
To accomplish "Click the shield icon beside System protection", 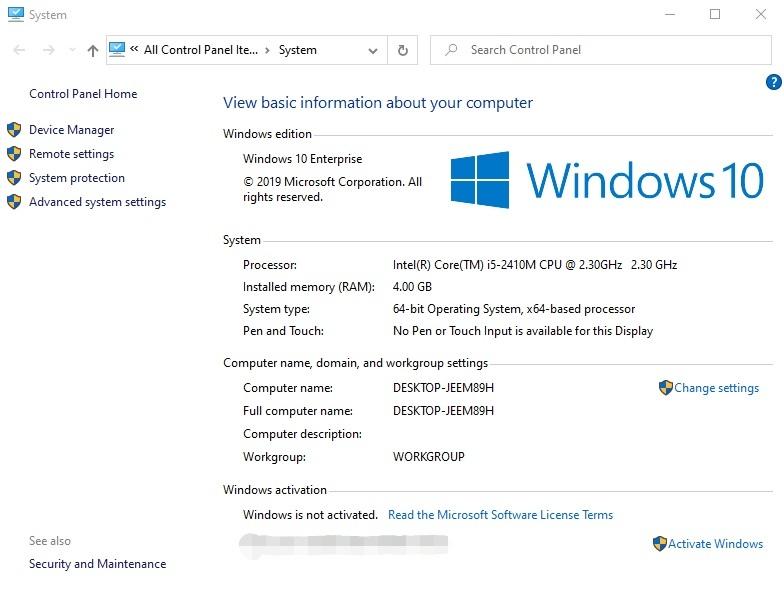I will 14,178.
